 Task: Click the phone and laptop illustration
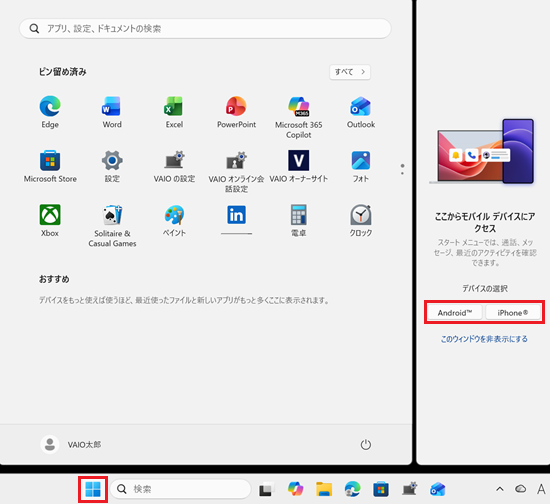[482, 152]
